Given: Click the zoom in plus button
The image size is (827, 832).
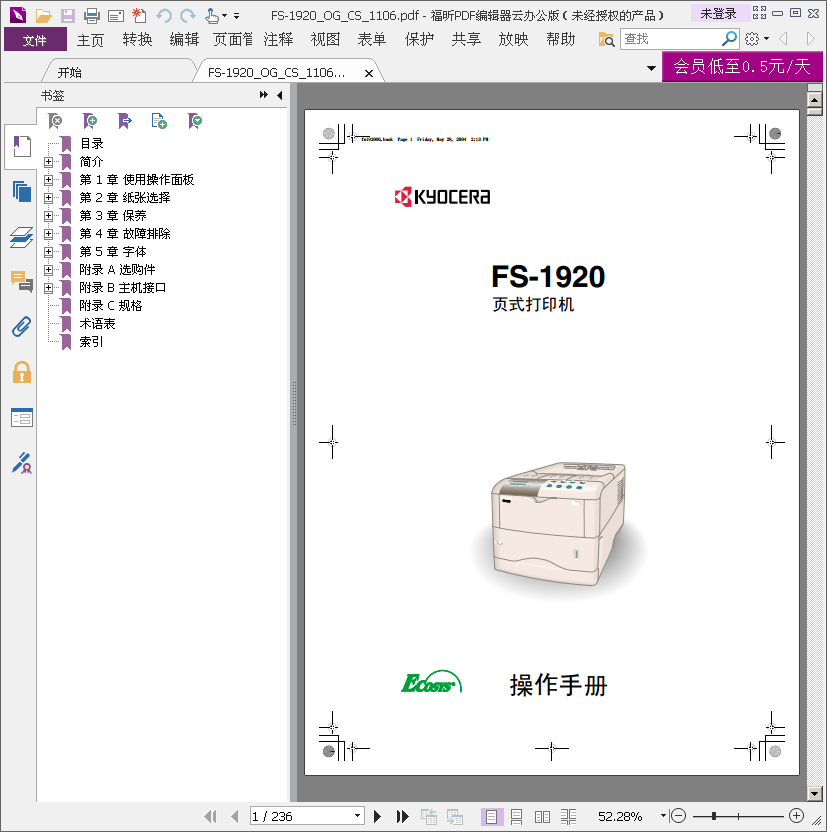Looking at the screenshot, I should tap(796, 816).
